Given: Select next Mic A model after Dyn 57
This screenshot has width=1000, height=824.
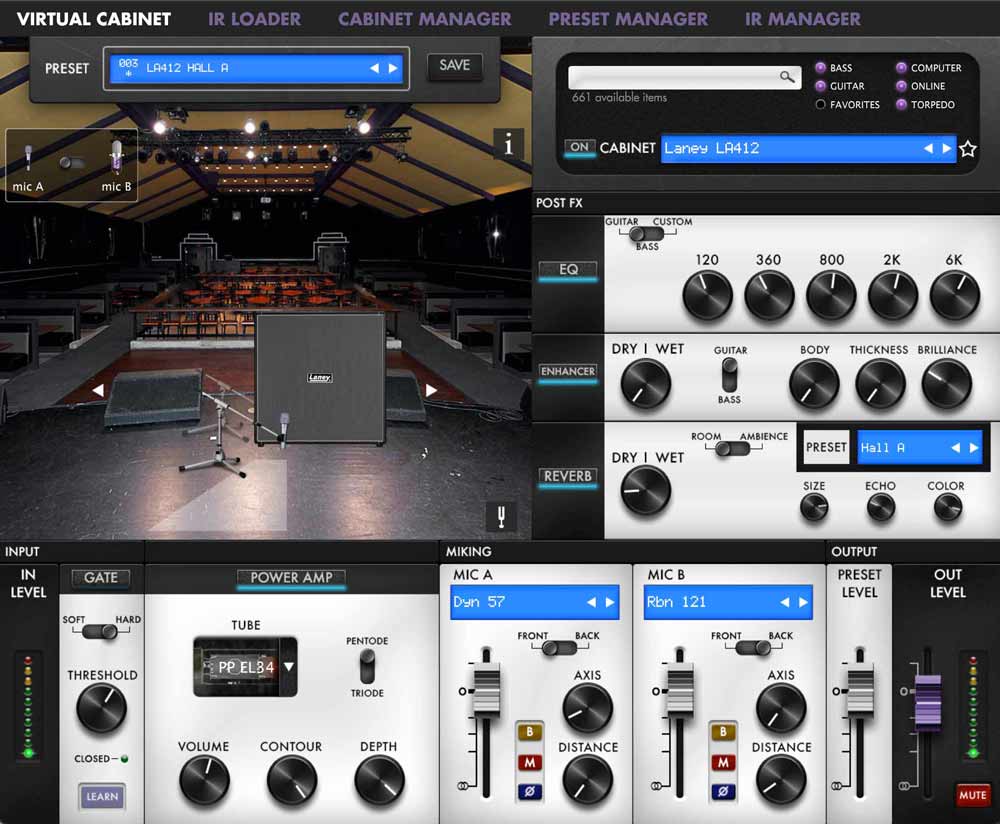Looking at the screenshot, I should click(610, 602).
